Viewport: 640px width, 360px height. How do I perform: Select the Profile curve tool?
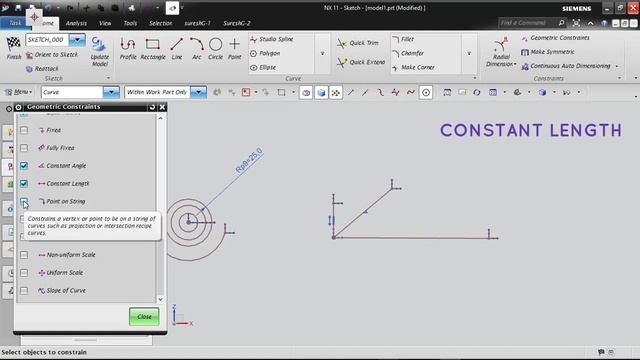tap(128, 48)
